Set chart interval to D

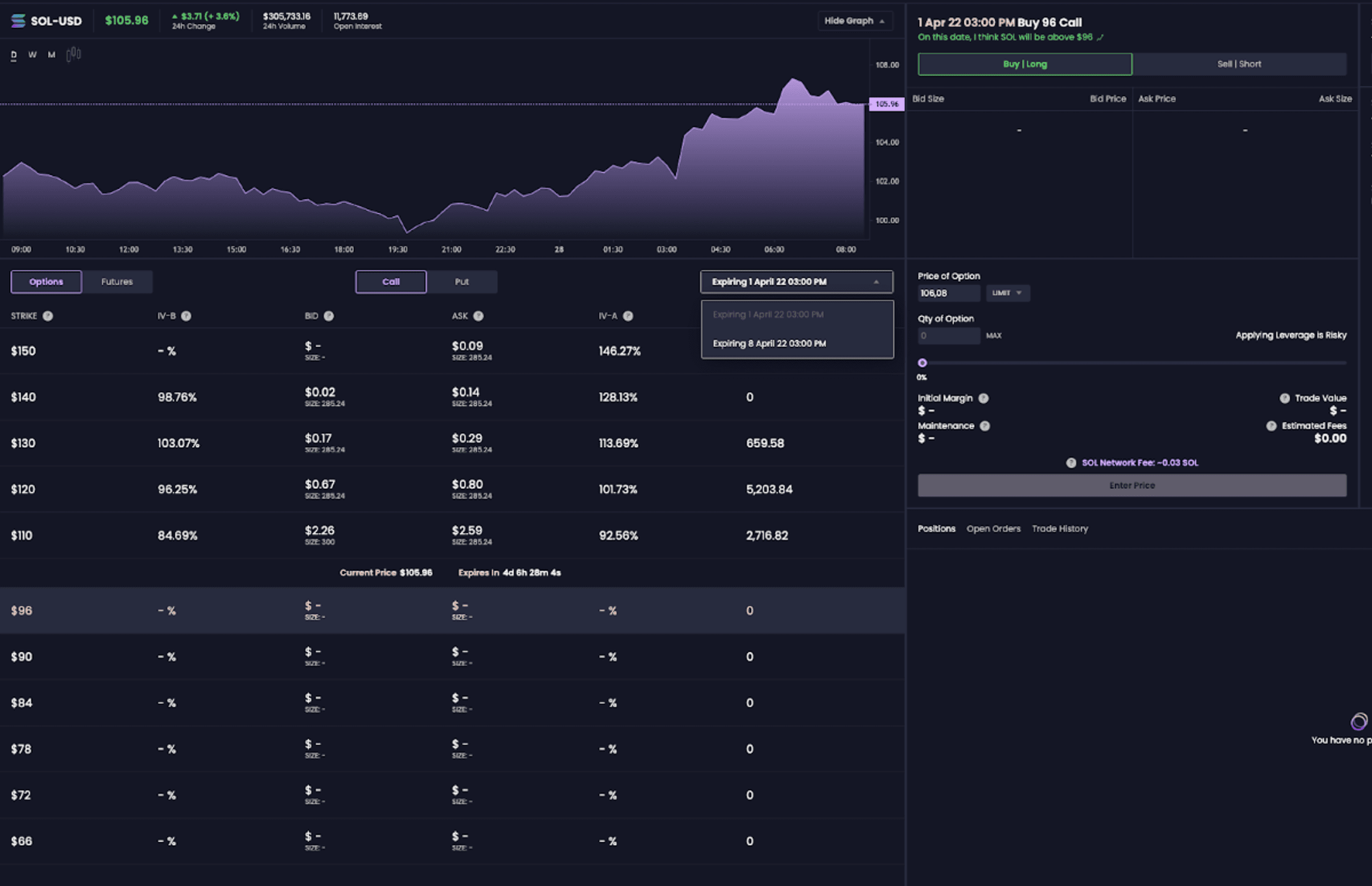pyautogui.click(x=13, y=55)
